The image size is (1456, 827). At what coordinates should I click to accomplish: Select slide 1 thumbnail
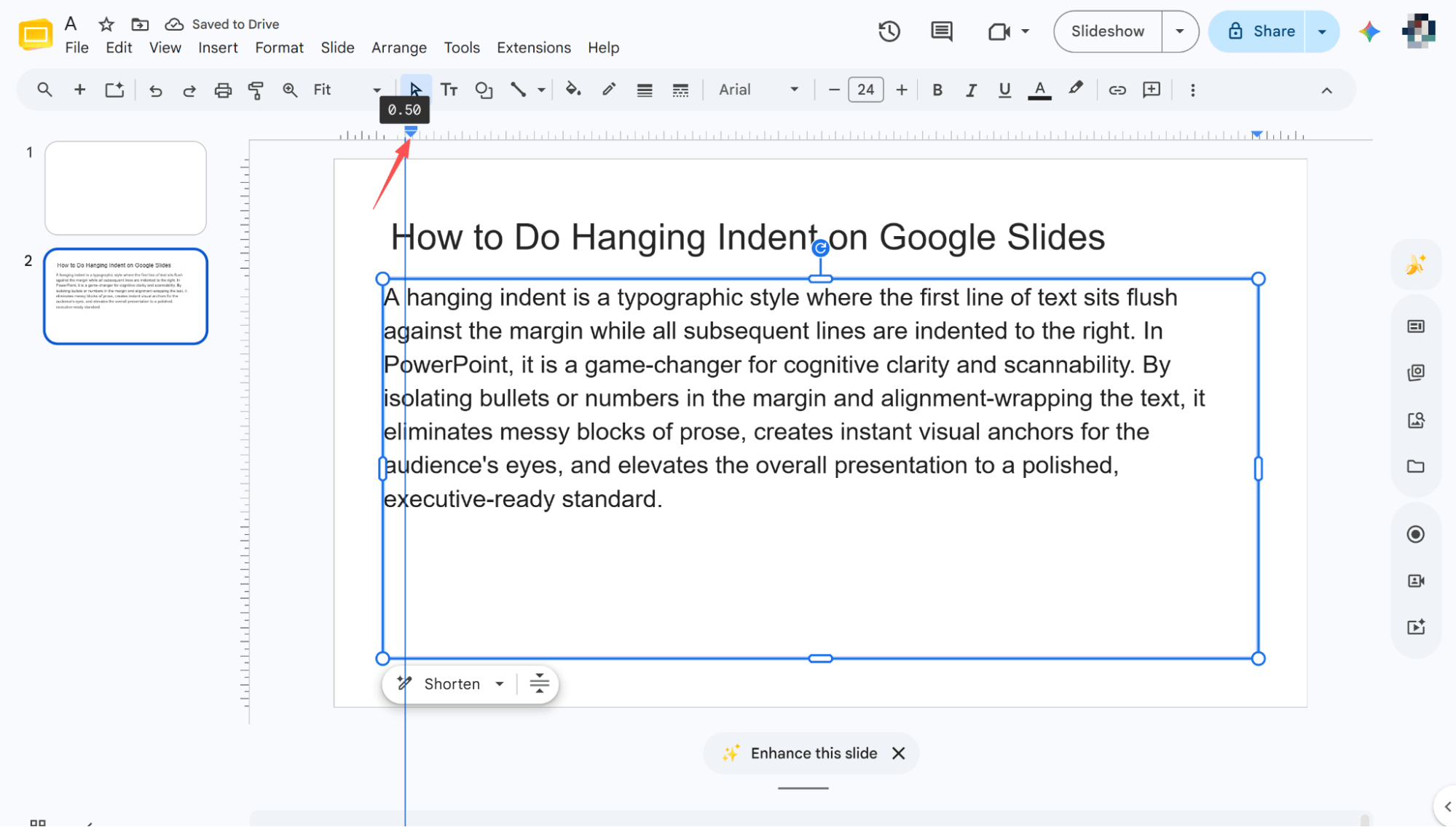pos(125,188)
